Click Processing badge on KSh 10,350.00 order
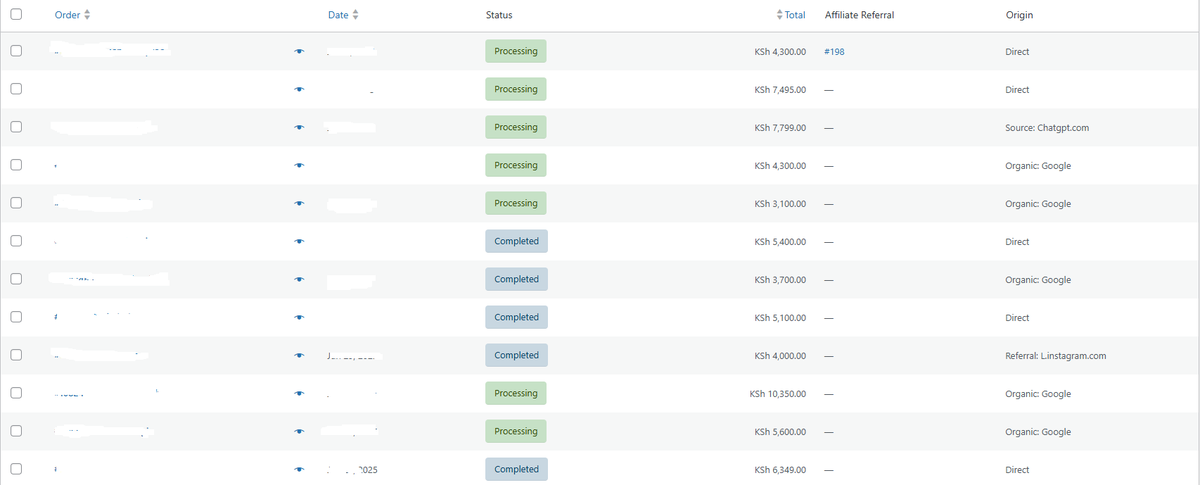Screen dimensions: 1200x485 click(516, 393)
